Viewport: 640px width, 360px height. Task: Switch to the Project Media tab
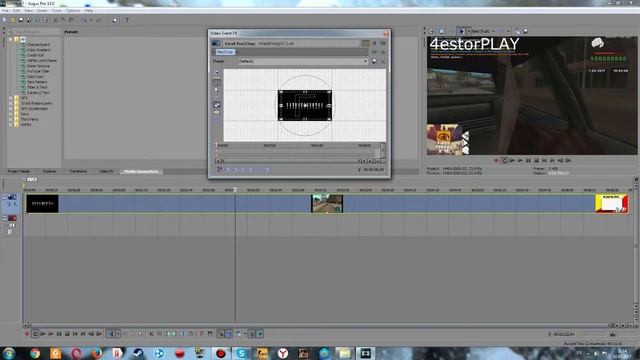tap(19, 171)
